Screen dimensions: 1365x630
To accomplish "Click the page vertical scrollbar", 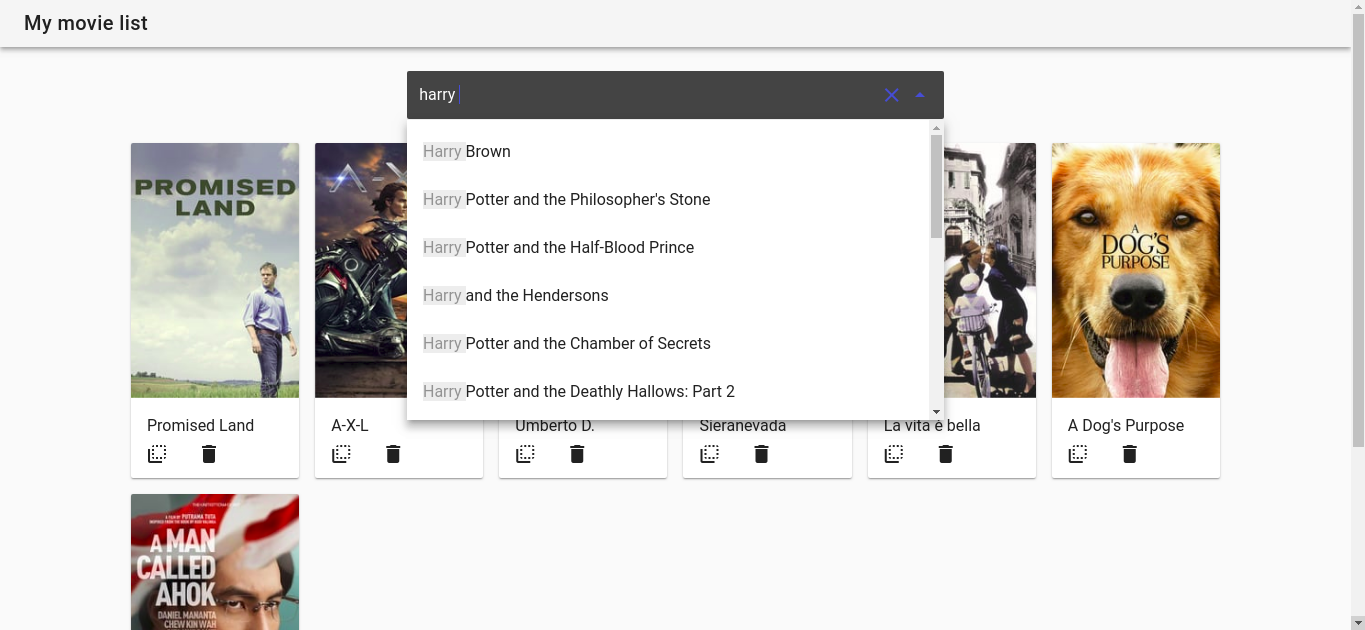I will [x=1358, y=230].
